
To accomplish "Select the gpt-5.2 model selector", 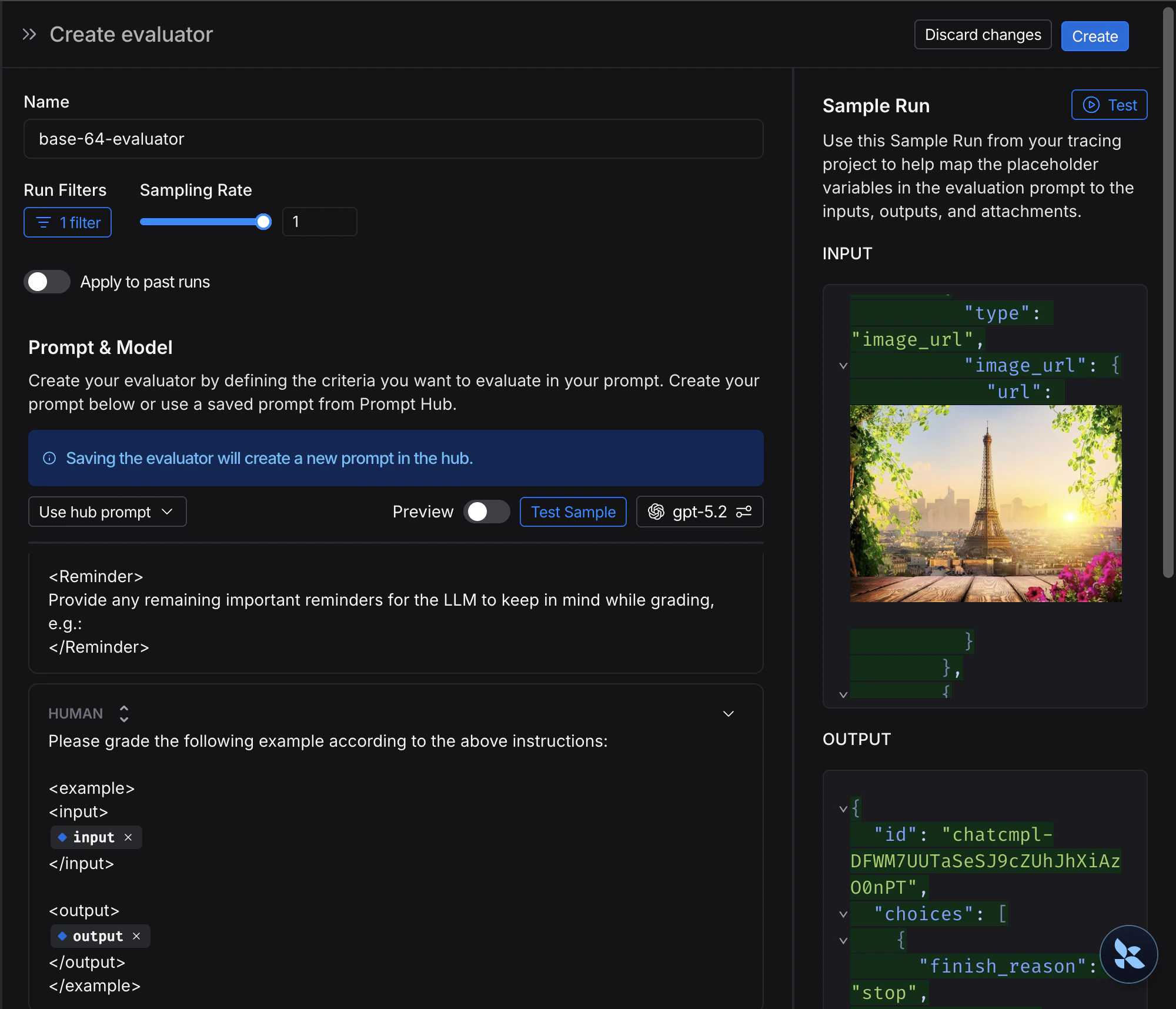I will [x=699, y=512].
